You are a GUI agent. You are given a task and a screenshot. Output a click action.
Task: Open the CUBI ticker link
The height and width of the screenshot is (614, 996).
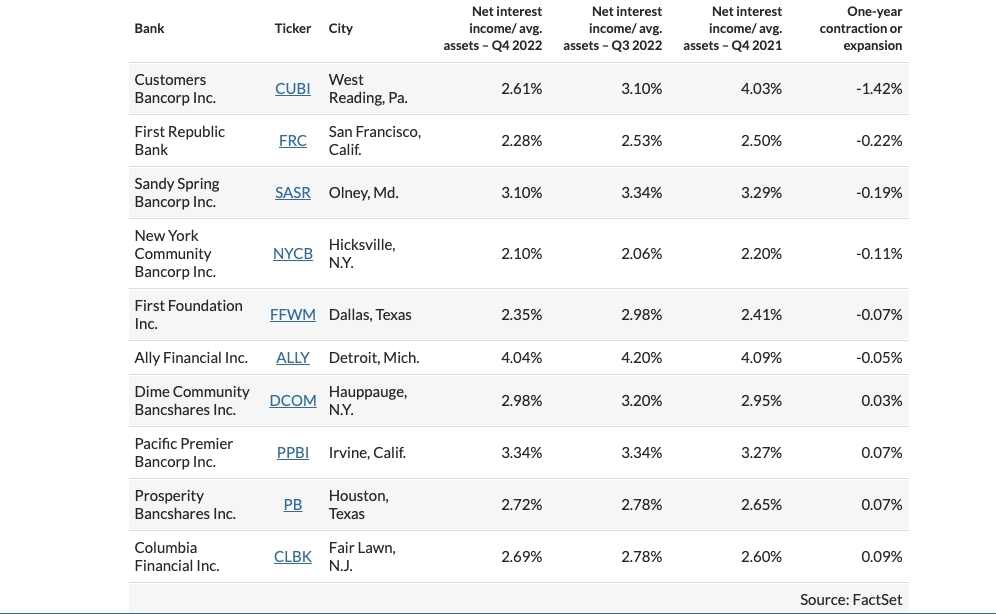point(292,89)
